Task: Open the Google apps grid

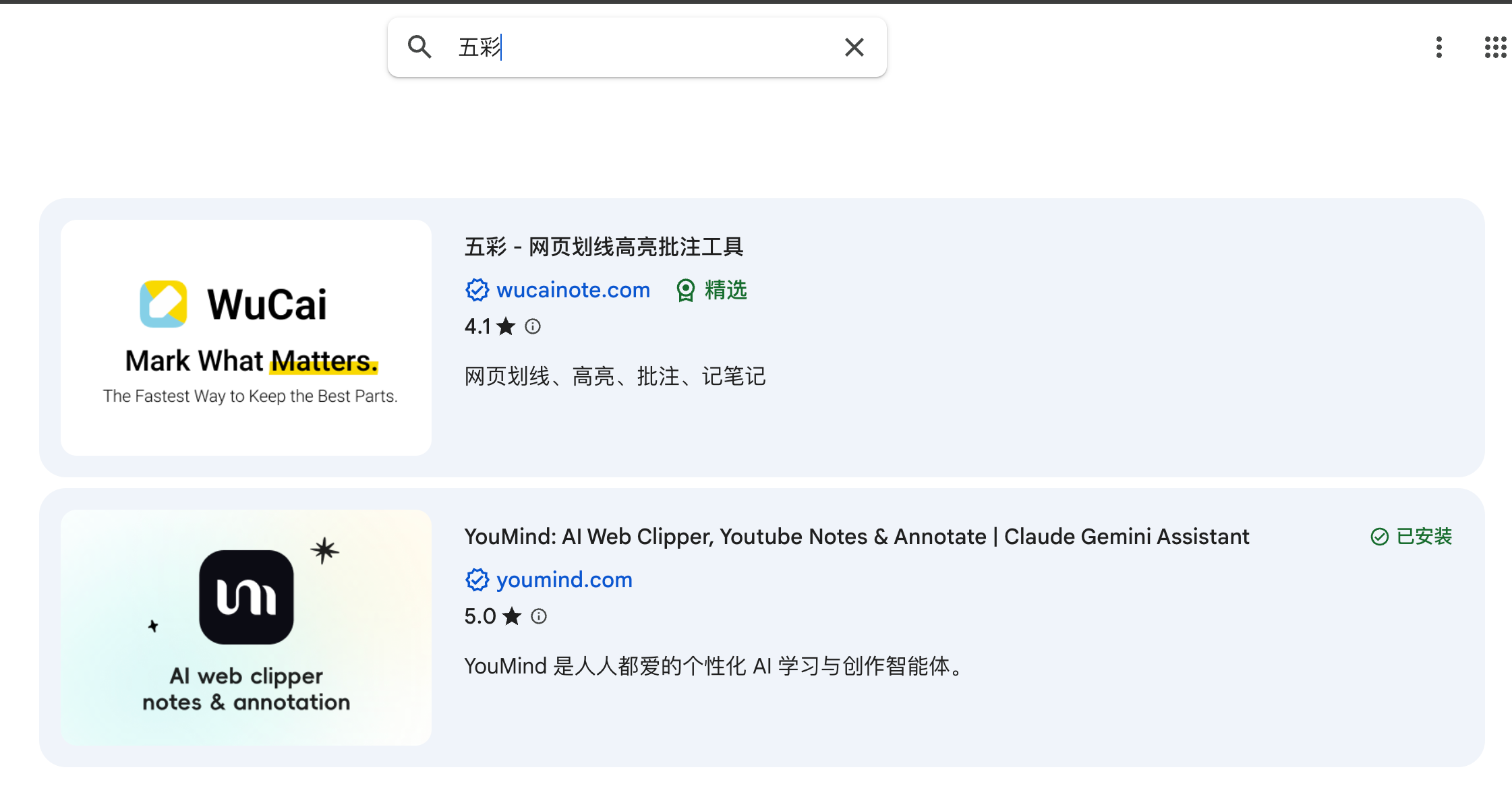Action: pos(1496,47)
